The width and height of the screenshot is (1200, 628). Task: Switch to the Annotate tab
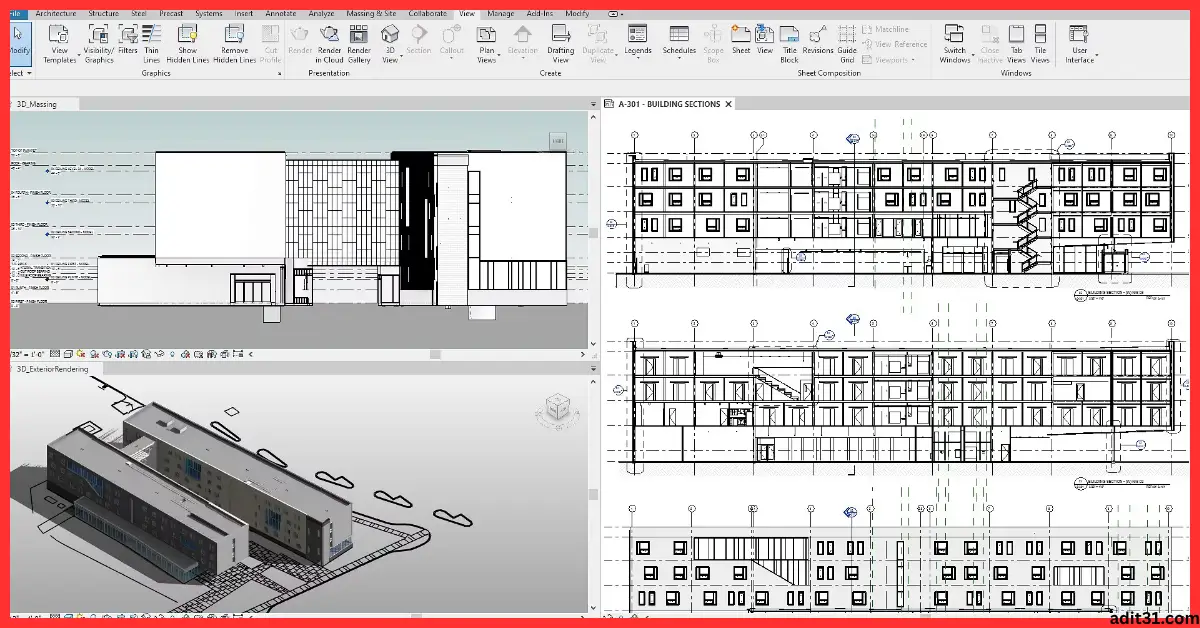282,14
